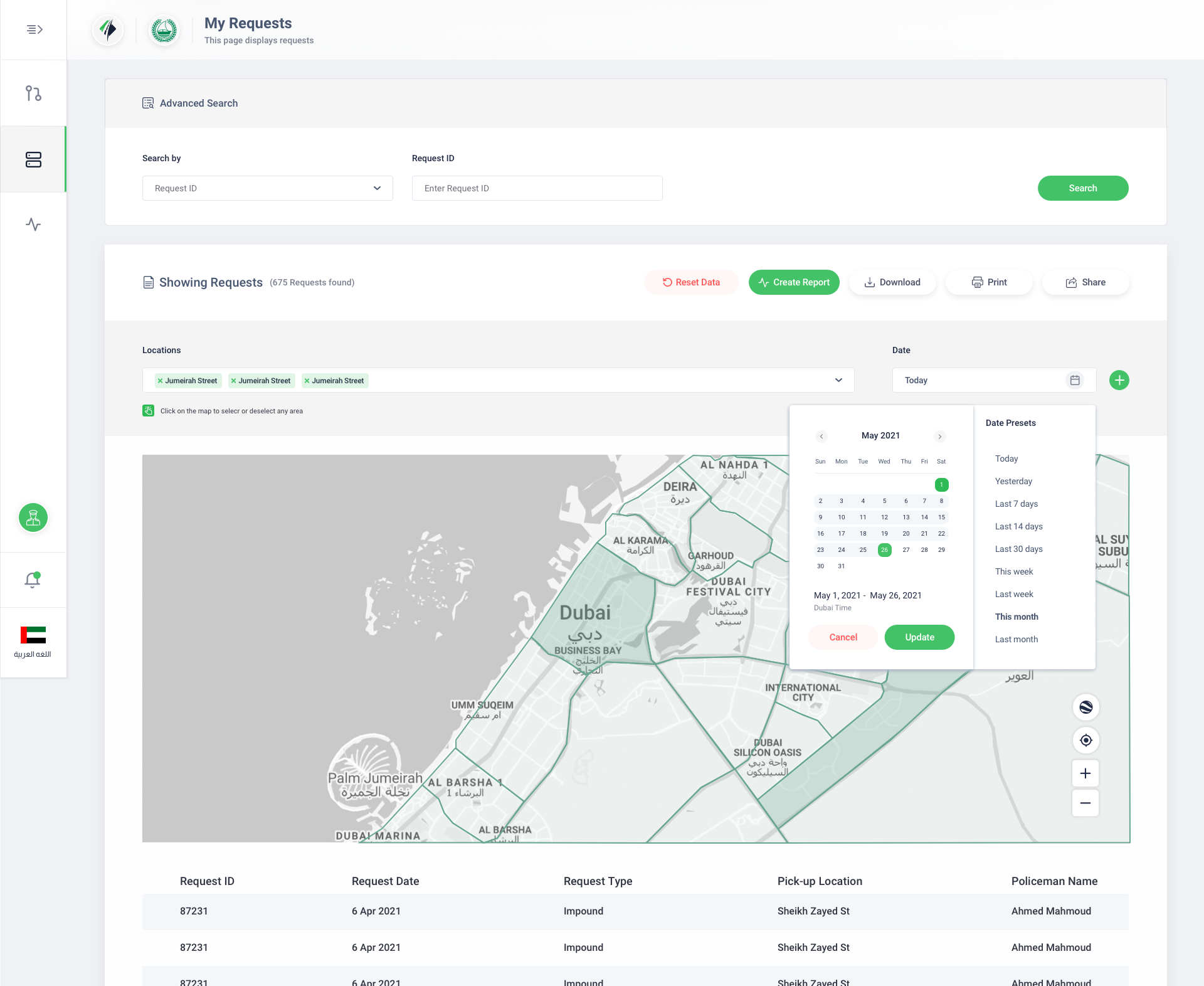Choose the Last month preset
The image size is (1204, 986).
point(1016,639)
